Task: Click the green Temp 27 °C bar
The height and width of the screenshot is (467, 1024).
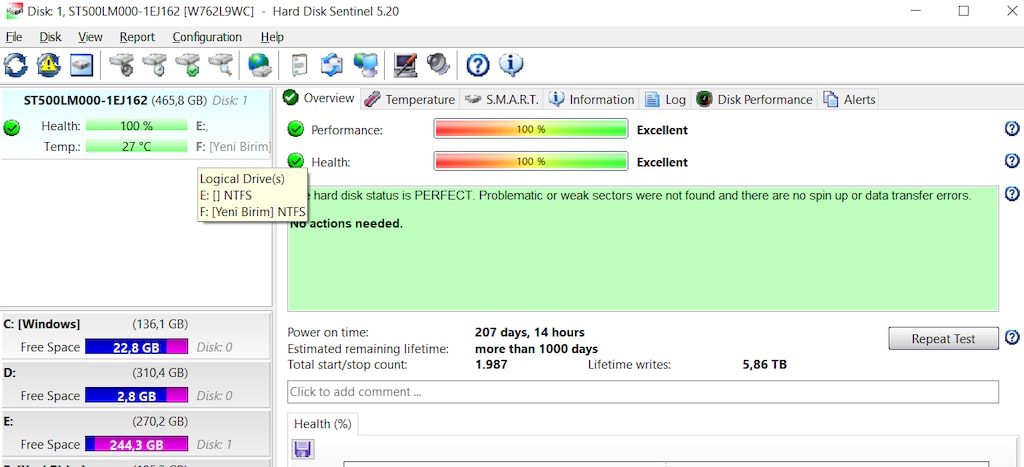Action: (x=136, y=146)
